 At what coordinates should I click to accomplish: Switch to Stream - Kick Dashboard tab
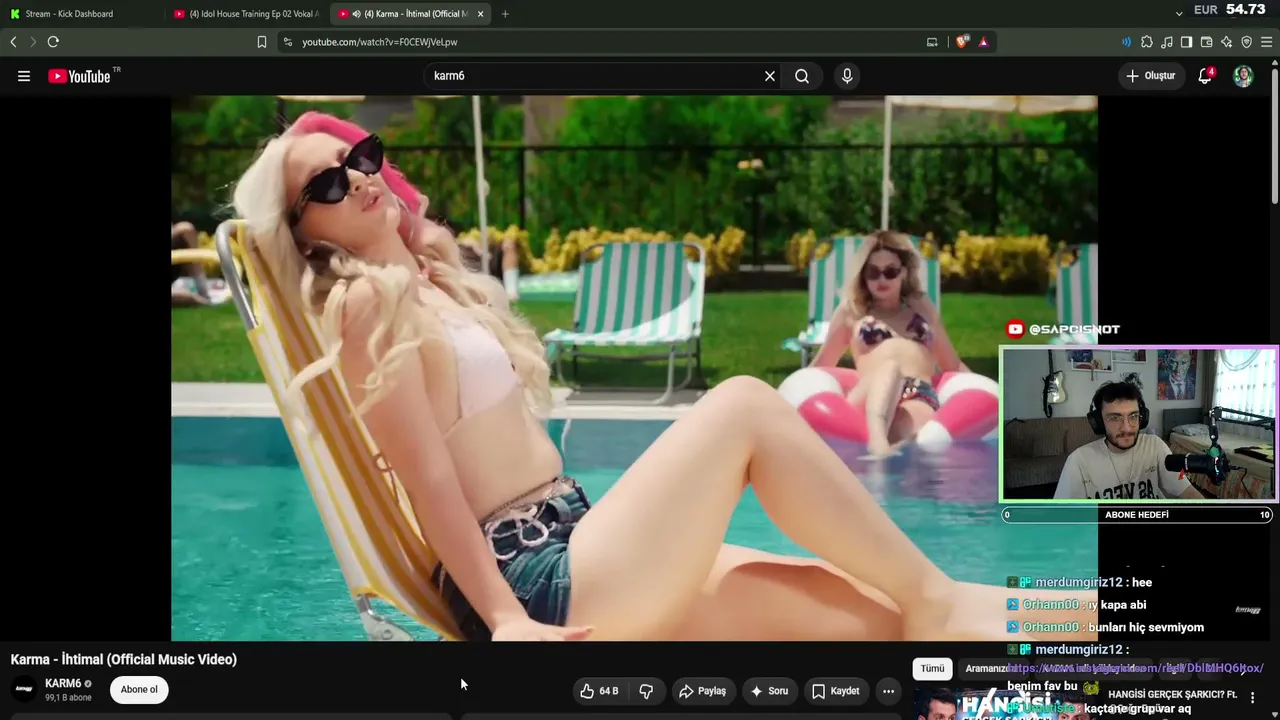tap(80, 14)
